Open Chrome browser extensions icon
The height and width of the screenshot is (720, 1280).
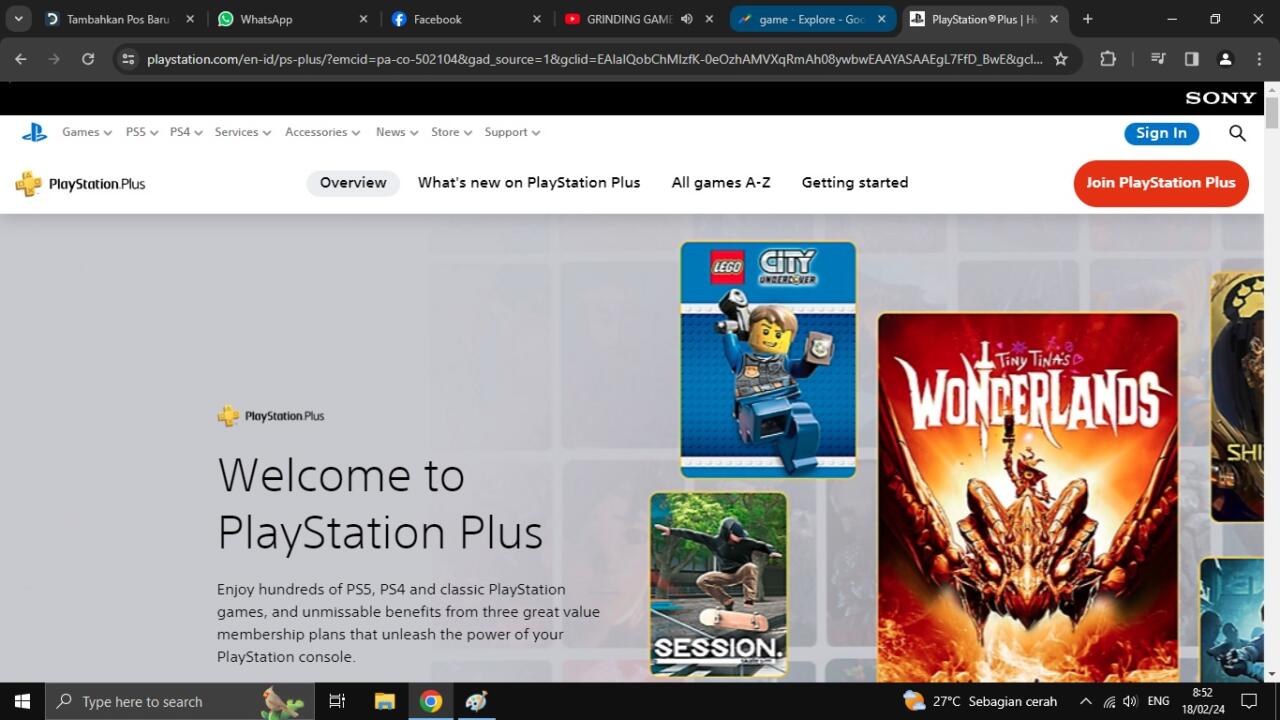(1107, 59)
